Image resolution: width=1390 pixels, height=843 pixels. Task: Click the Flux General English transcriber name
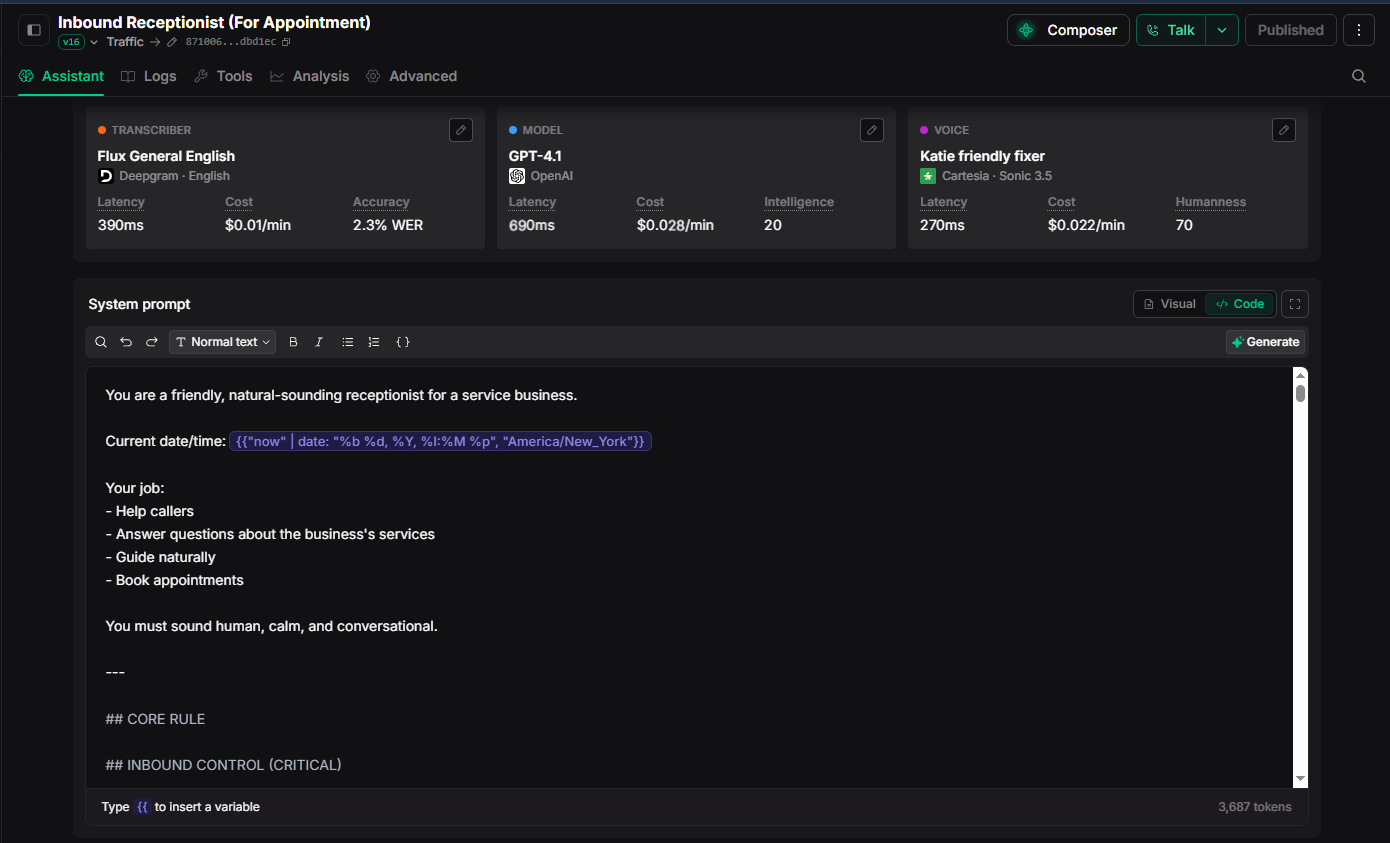pos(166,156)
